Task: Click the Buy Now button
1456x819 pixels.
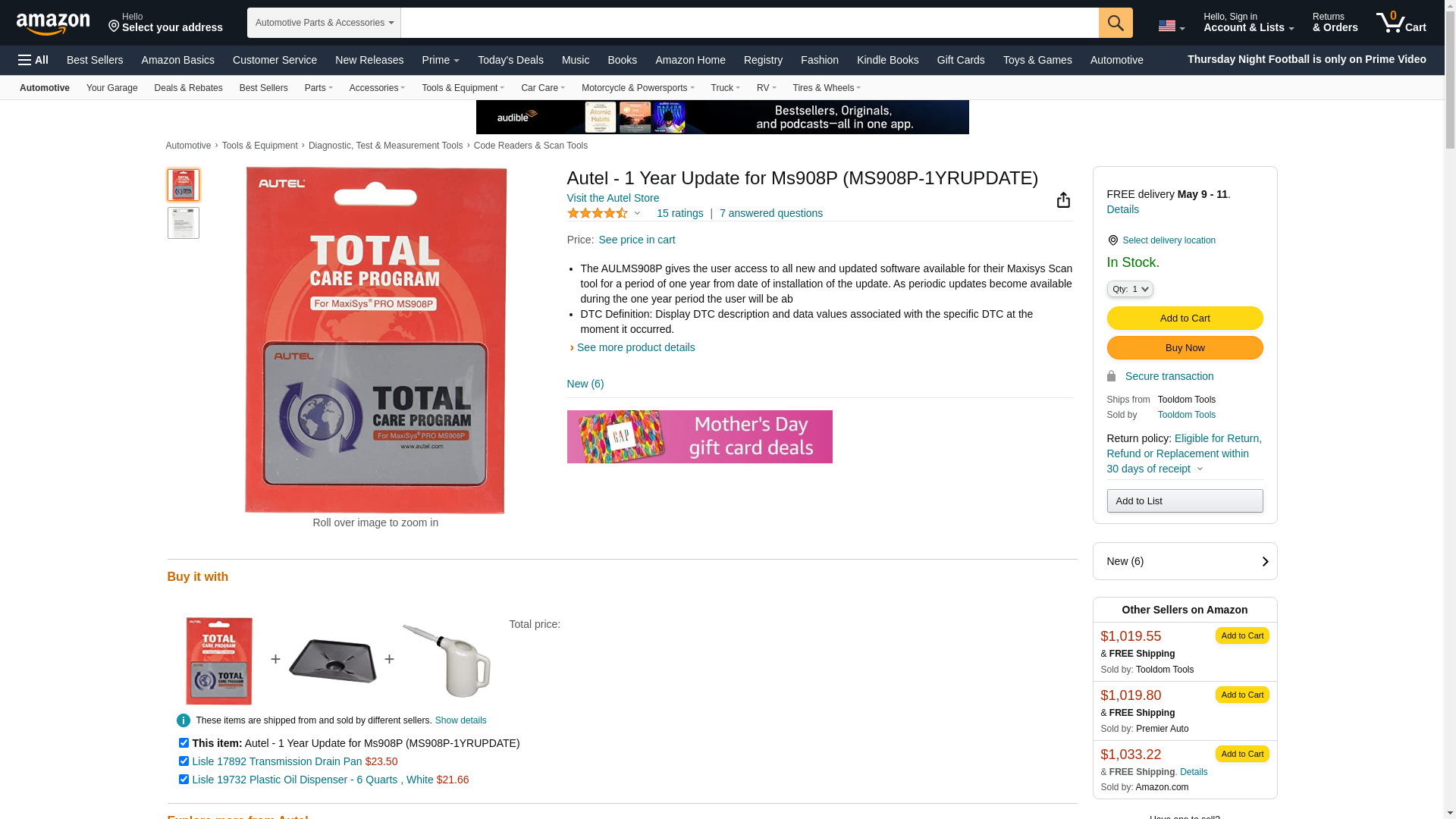Action: (x=1185, y=348)
